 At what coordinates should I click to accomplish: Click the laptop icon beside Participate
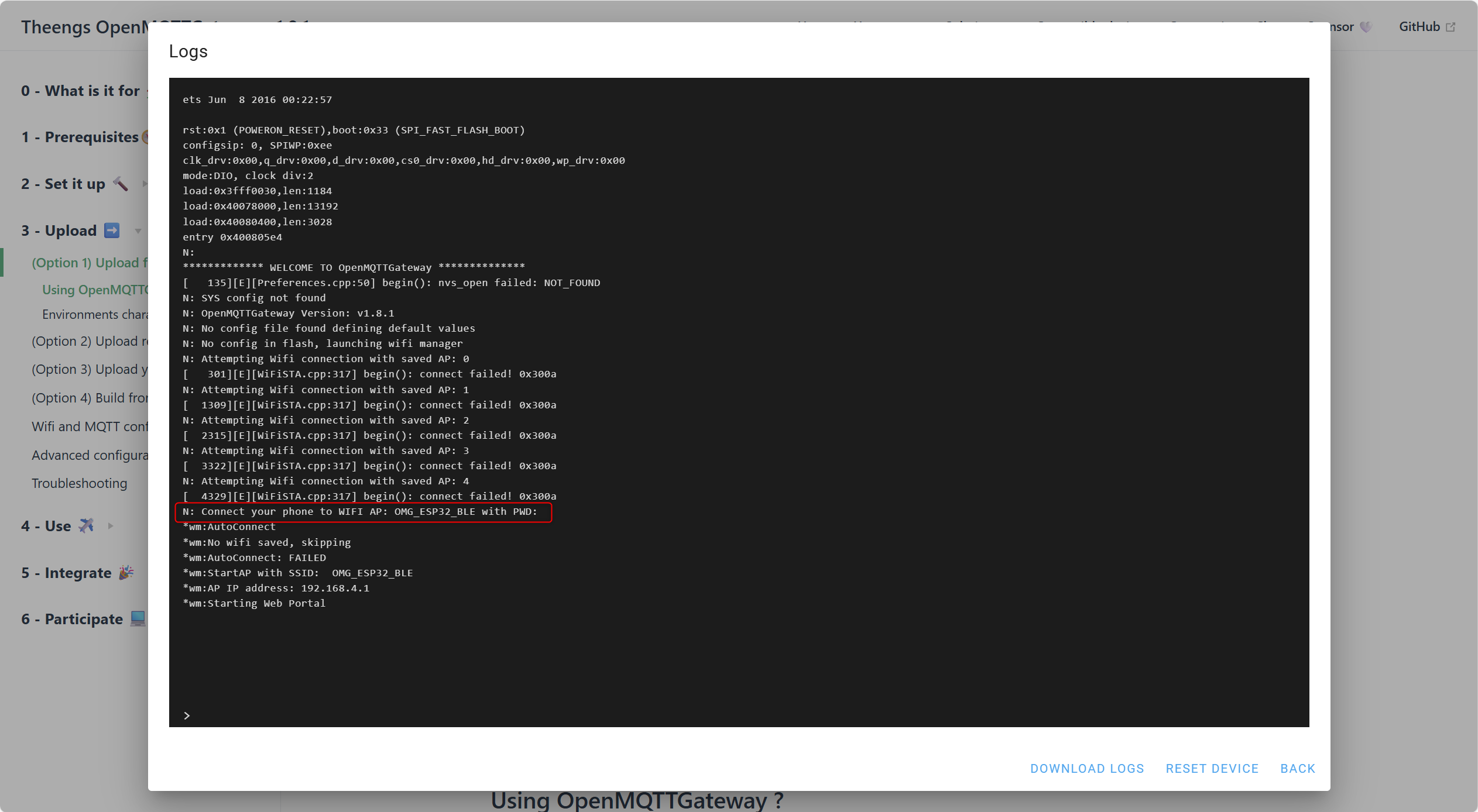[x=138, y=618]
